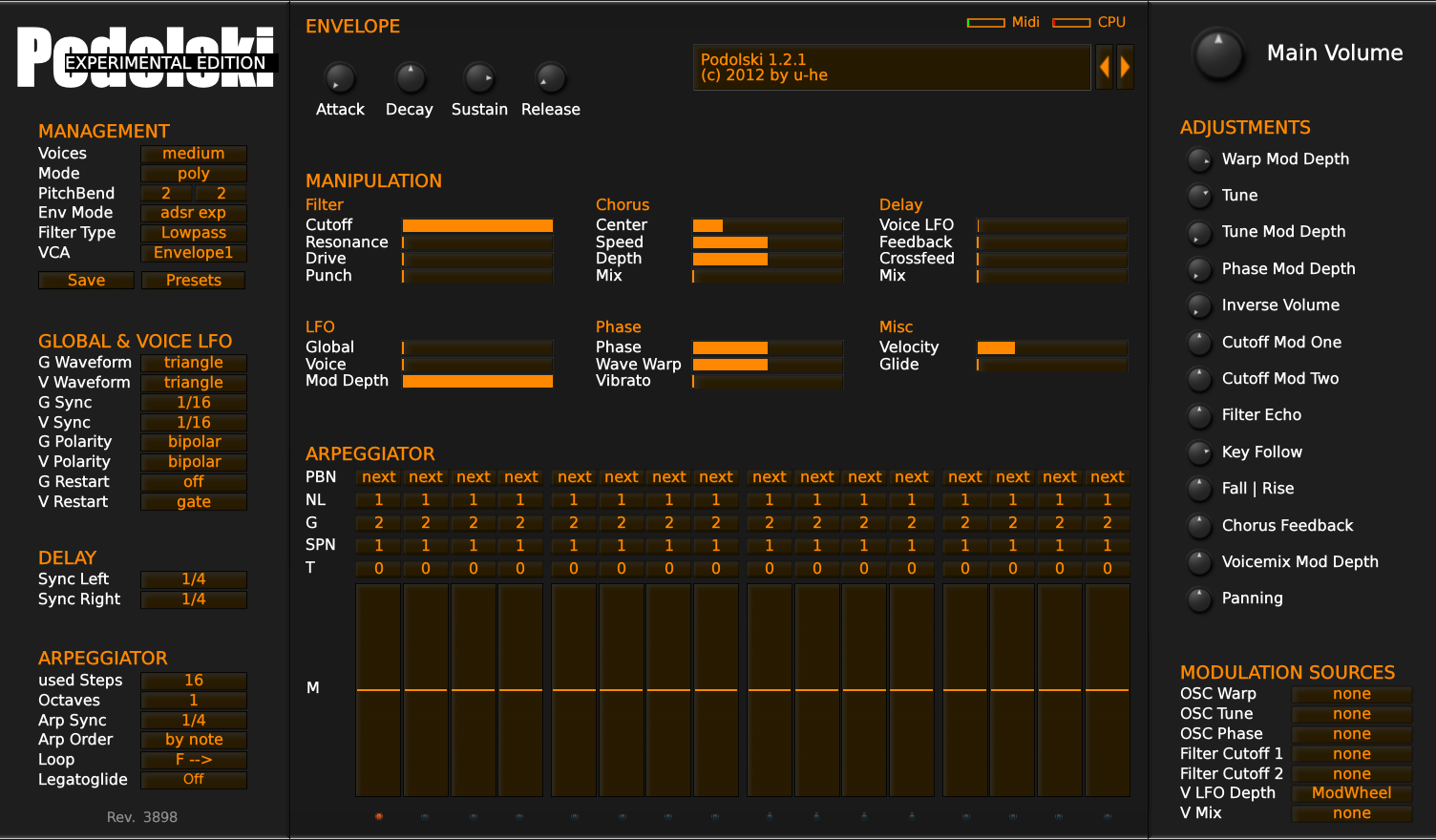1436x840 pixels.
Task: Click the Voicemix Mod Depth knob
Action: 1199,562
